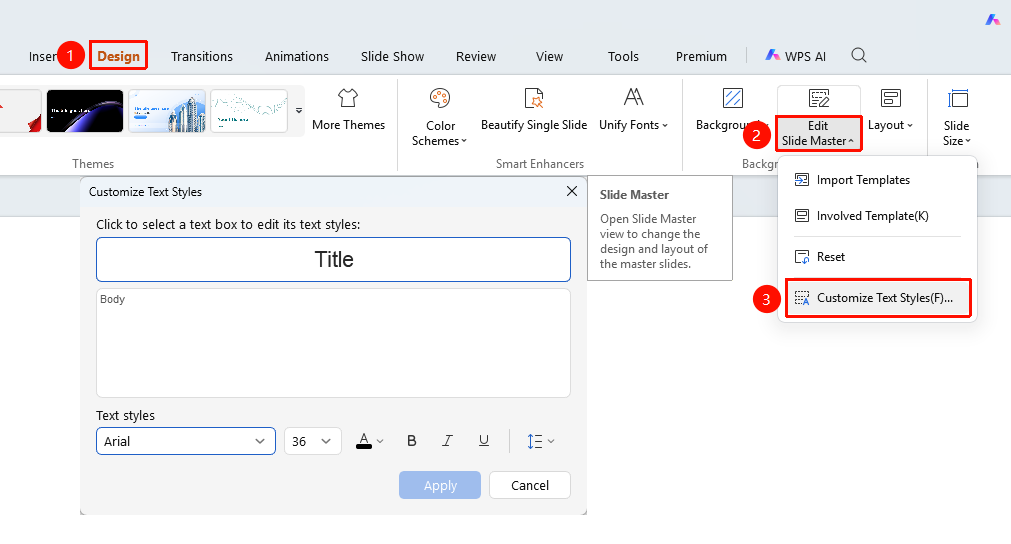Switch to the Transitions tab
This screenshot has width=1011, height=544.
tap(202, 56)
